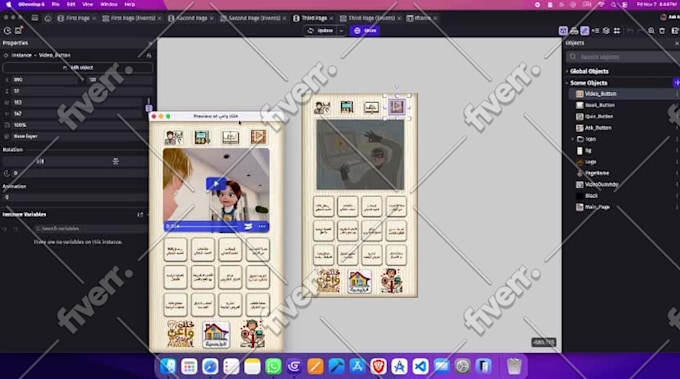Screen dimensions: 680x379
Task: Select the home house icon on scene canvas
Action: click(x=359, y=281)
